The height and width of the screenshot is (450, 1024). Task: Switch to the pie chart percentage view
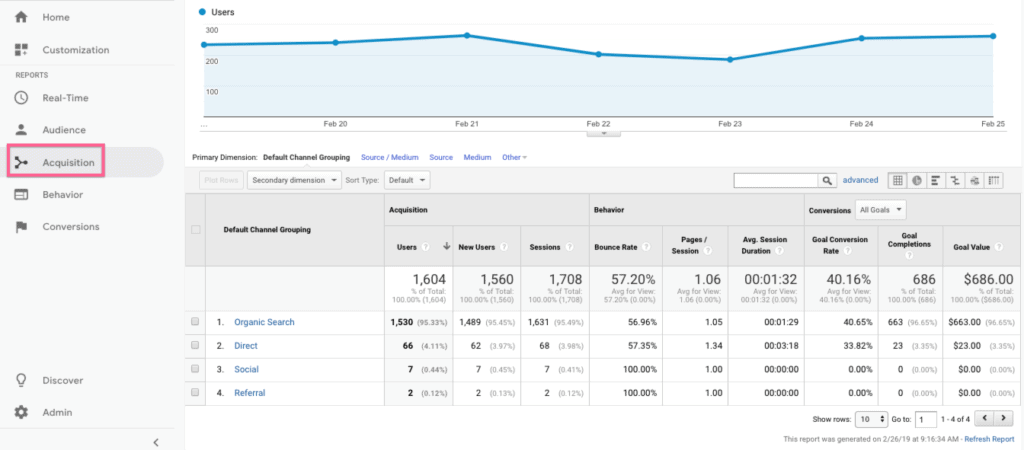pyautogui.click(x=916, y=180)
